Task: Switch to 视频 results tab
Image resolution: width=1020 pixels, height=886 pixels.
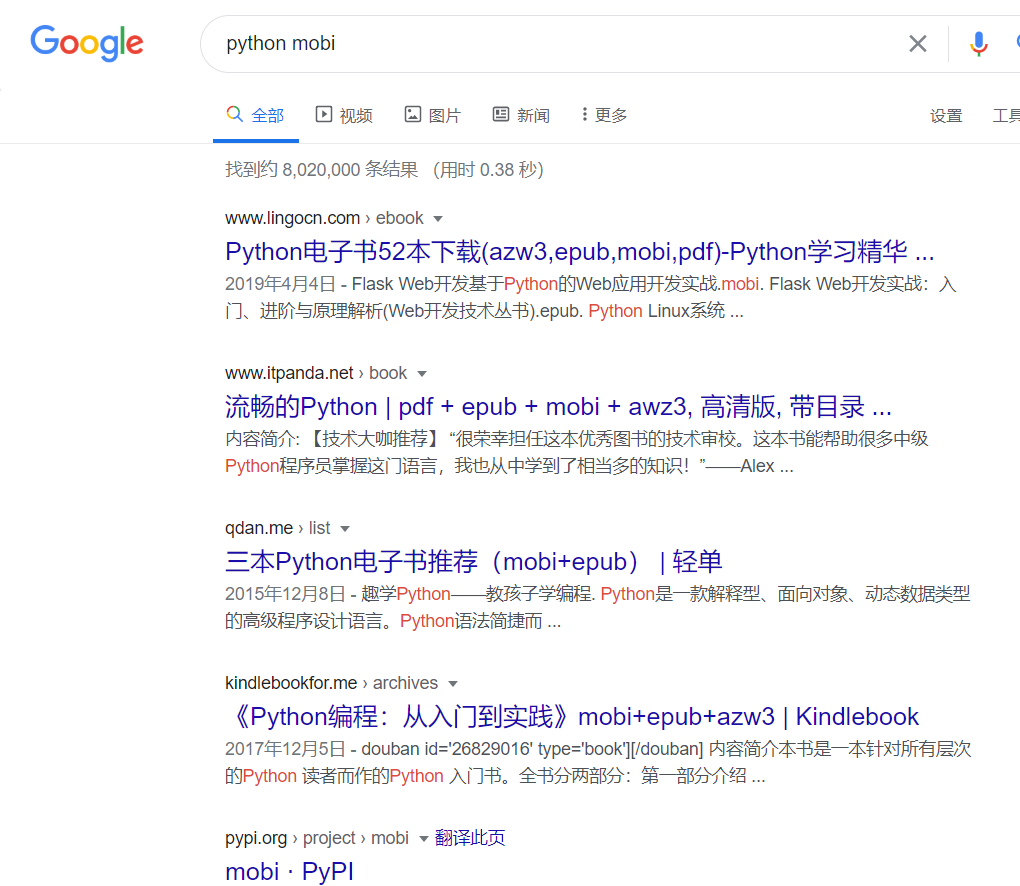Action: tap(344, 115)
